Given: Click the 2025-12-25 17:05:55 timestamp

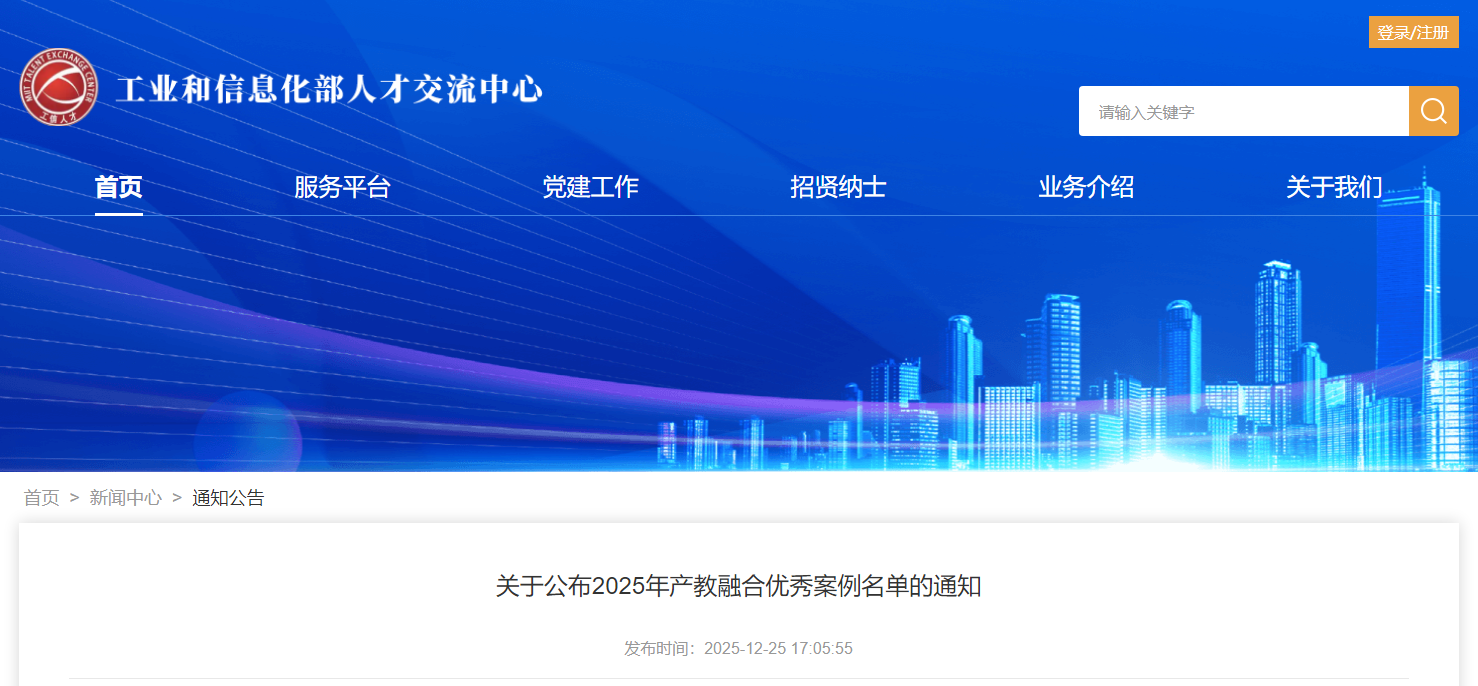Looking at the screenshot, I should (778, 648).
